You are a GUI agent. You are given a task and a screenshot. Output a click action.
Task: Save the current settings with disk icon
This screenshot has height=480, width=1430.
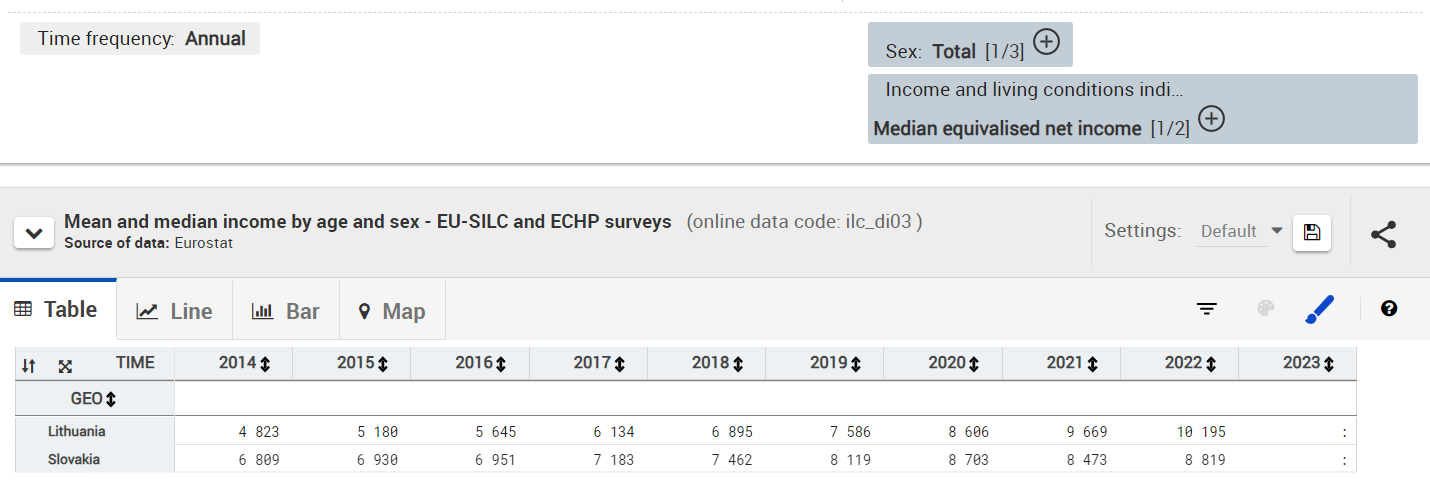pyautogui.click(x=1312, y=233)
